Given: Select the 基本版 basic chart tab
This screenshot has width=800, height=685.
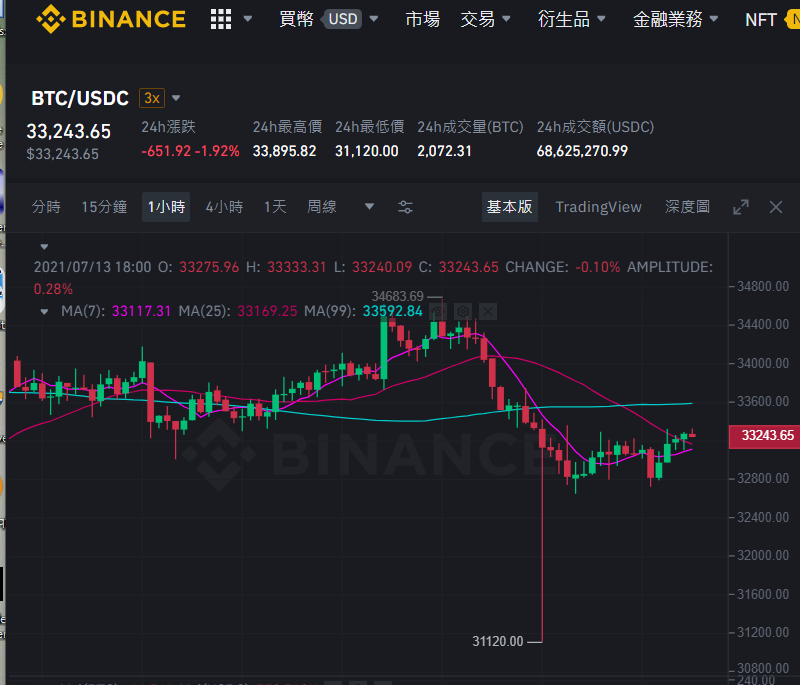Looking at the screenshot, I should [x=510, y=207].
